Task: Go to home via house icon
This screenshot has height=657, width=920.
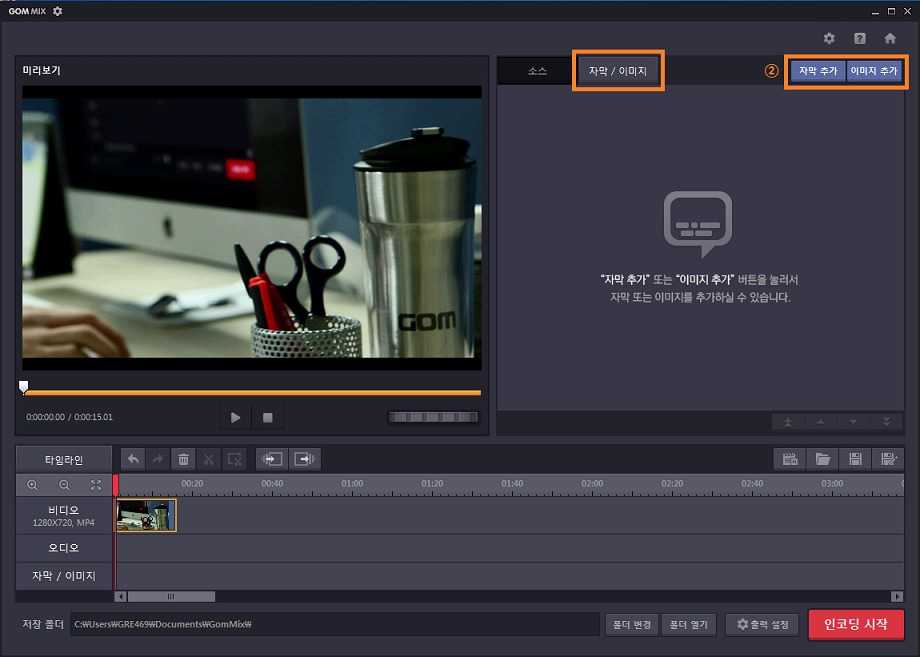Action: (889, 38)
